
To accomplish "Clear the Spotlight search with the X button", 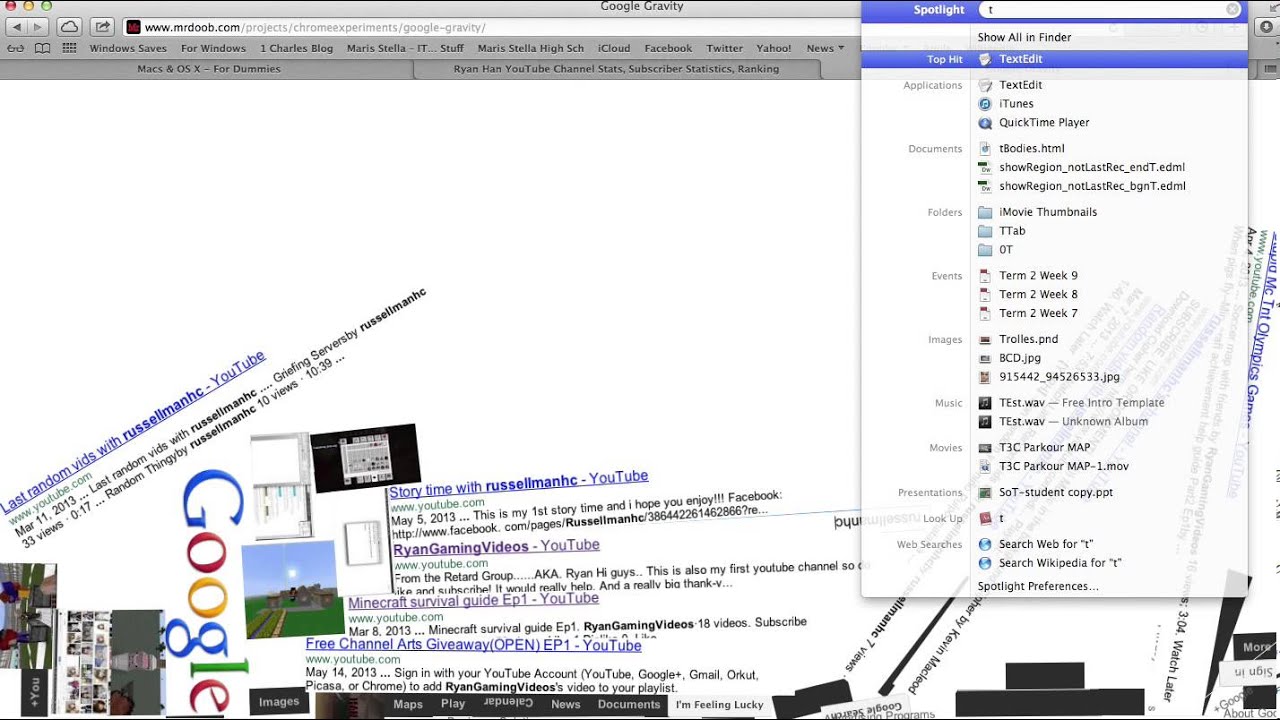I will (x=1233, y=9).
